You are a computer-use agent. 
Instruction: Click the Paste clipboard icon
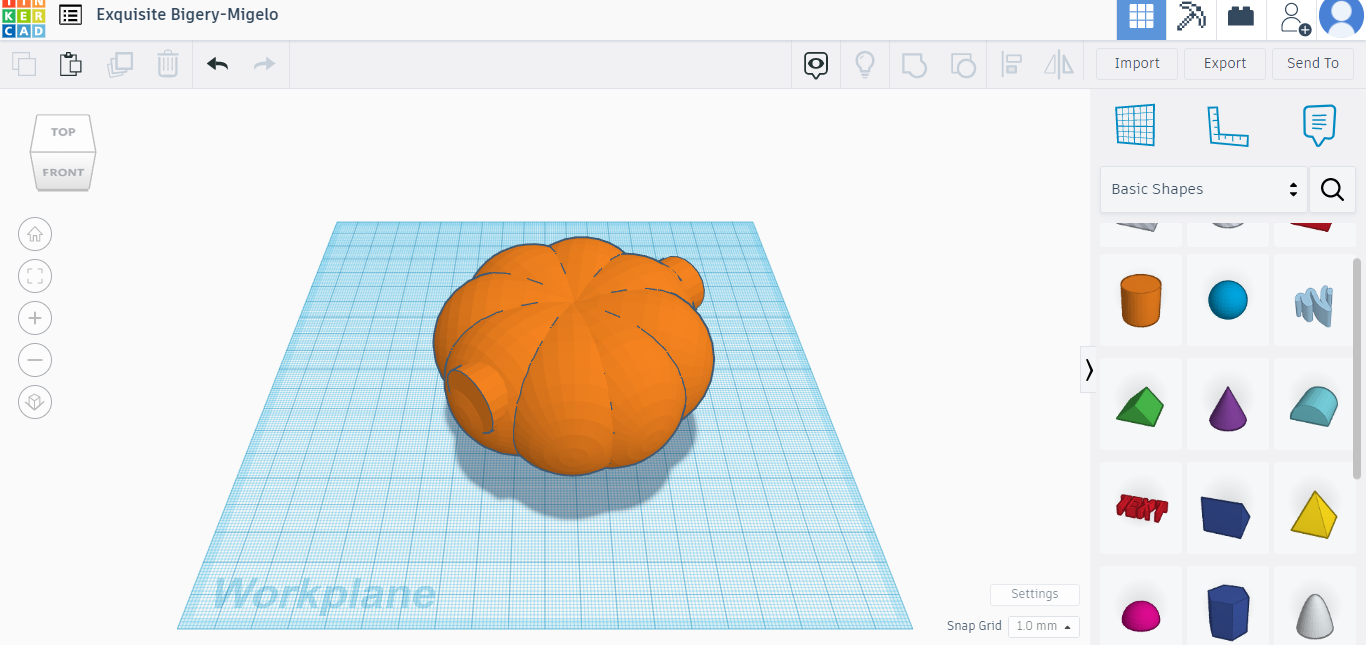tap(70, 64)
